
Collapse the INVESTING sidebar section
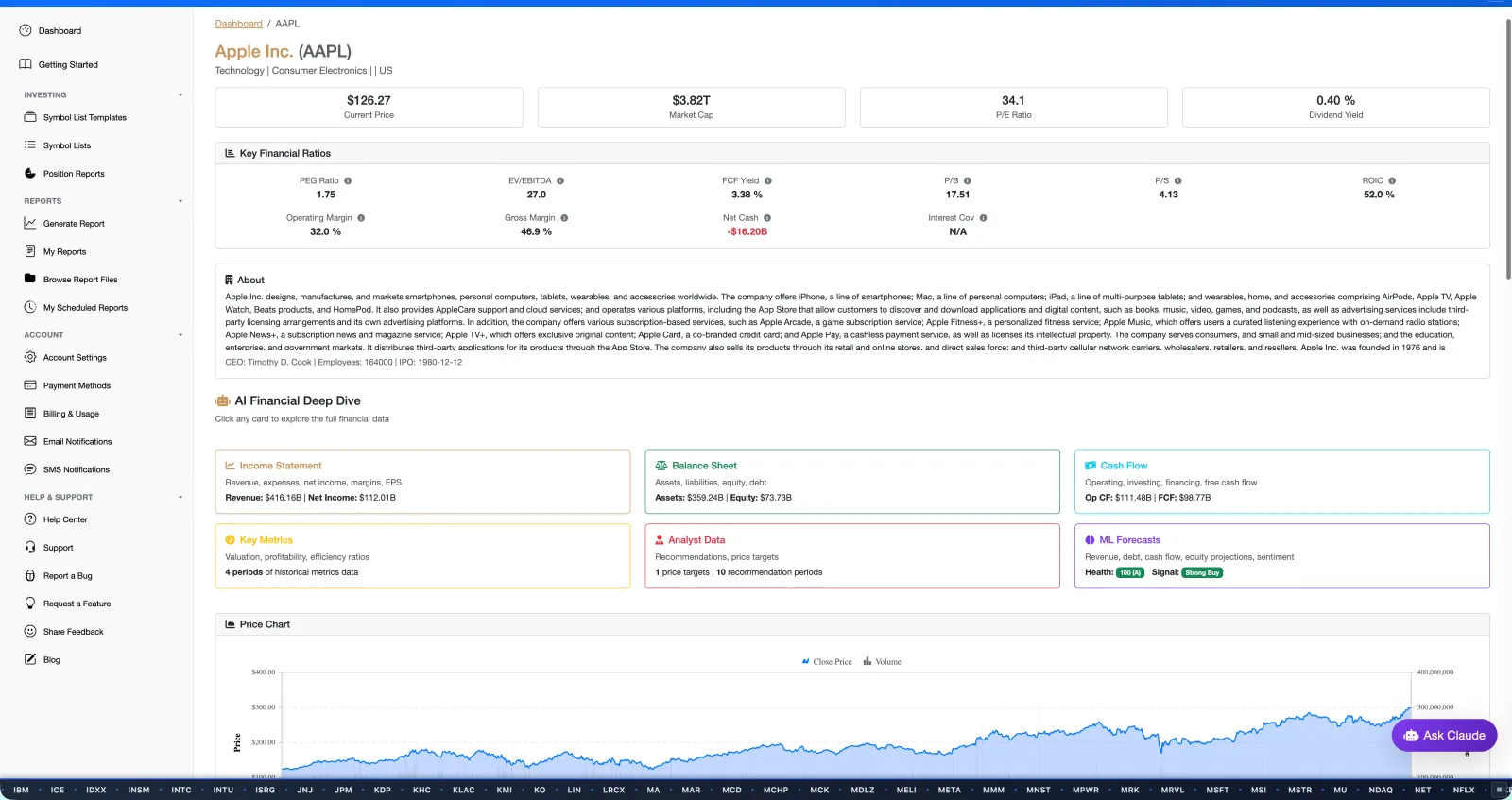180,95
